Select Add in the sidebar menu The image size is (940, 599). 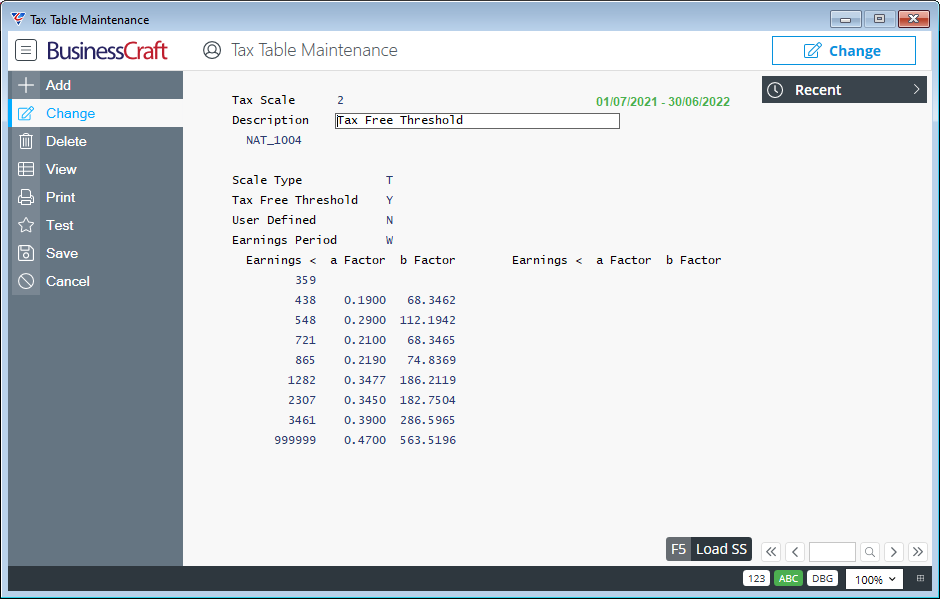click(x=97, y=85)
